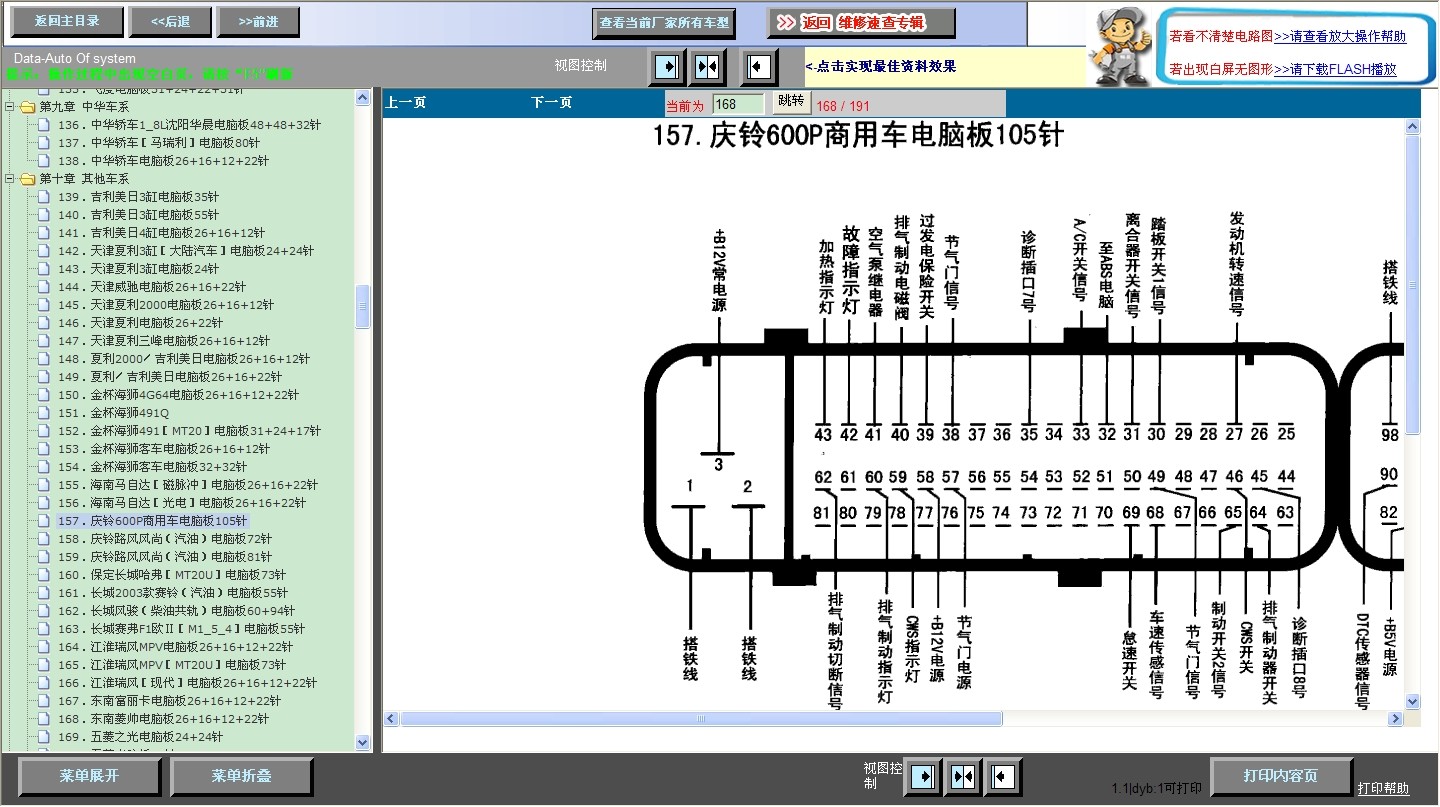
Task: Open the >>请下载FLASH播放 link
Action: [1335, 70]
